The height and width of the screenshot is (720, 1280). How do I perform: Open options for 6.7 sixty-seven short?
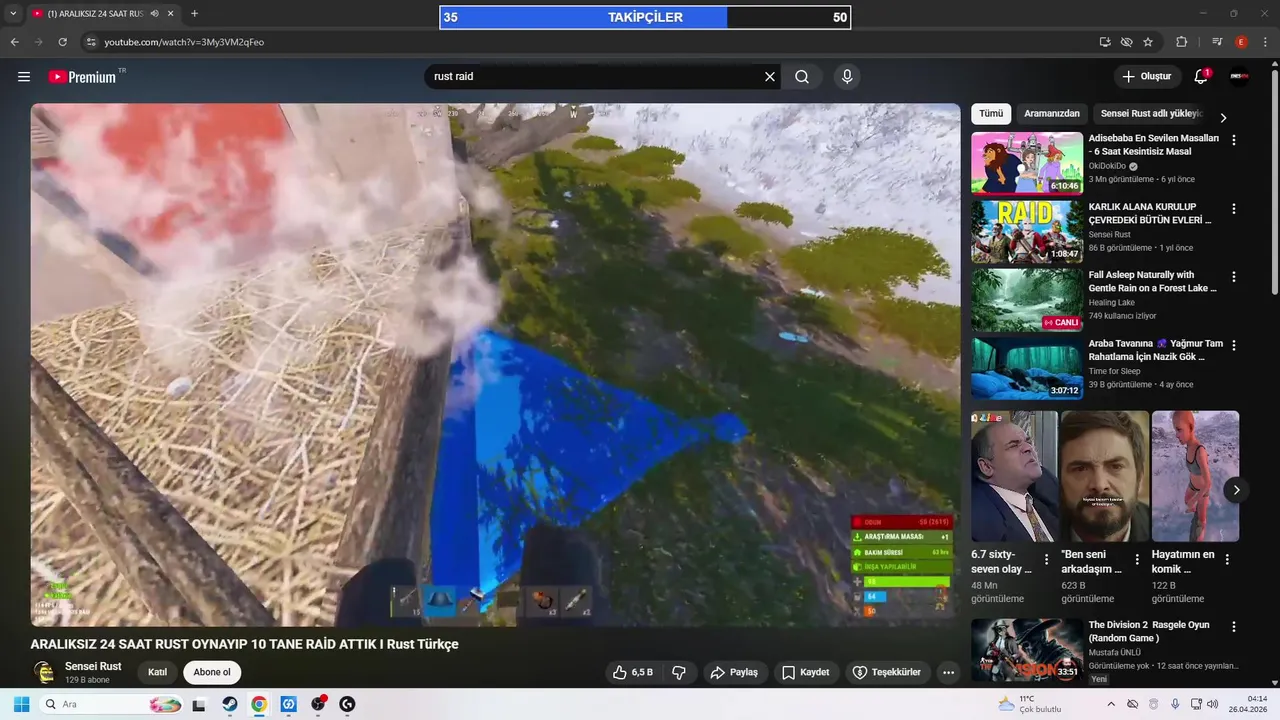[x=1047, y=560]
